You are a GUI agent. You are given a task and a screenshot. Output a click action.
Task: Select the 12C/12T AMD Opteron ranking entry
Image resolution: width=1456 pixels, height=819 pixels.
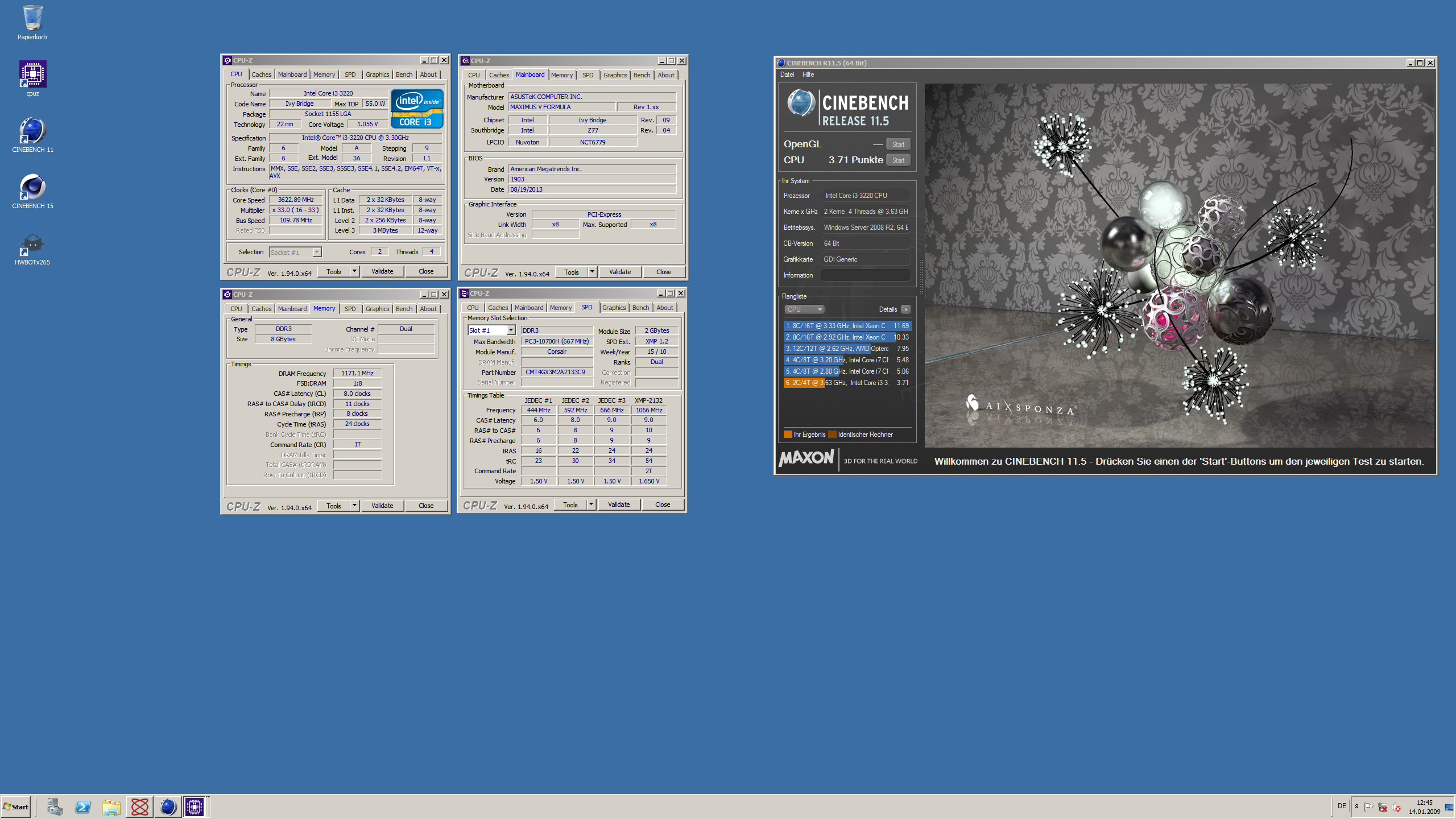847,349
